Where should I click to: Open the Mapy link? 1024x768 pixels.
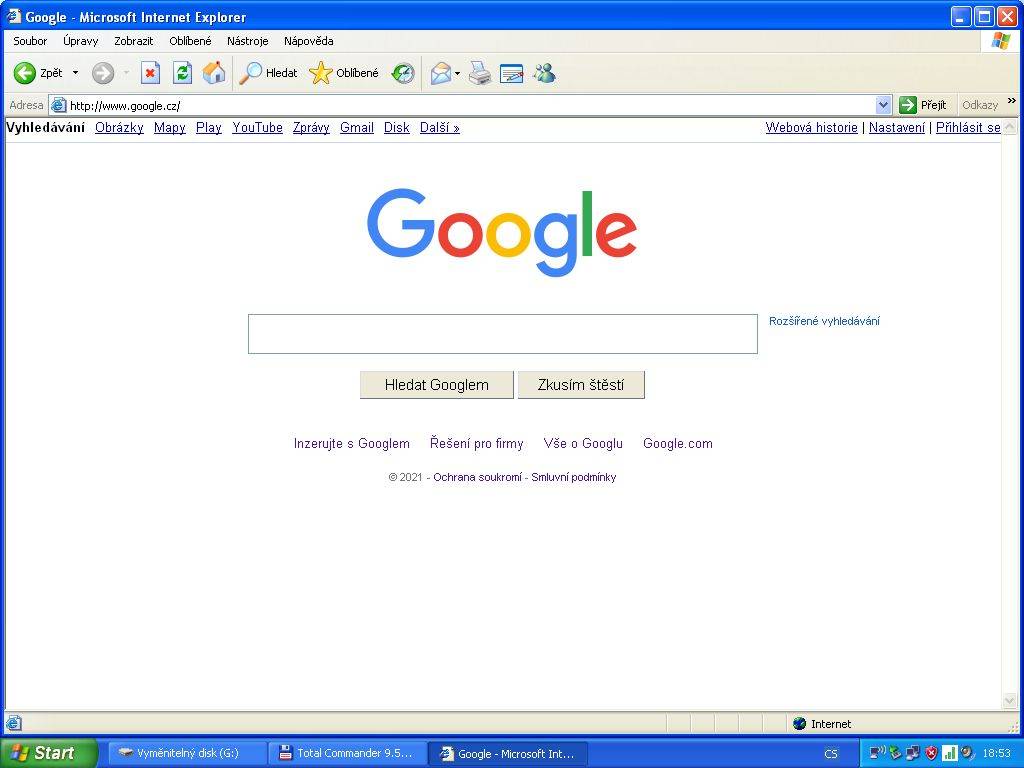pos(170,128)
